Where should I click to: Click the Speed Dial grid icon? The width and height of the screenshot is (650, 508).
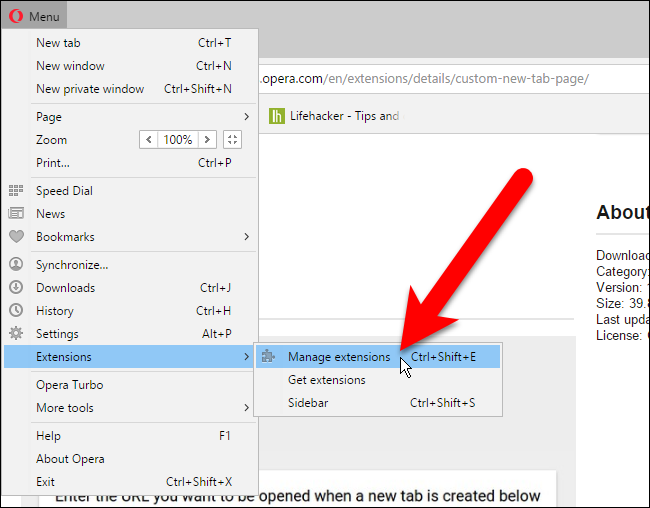tap(16, 191)
